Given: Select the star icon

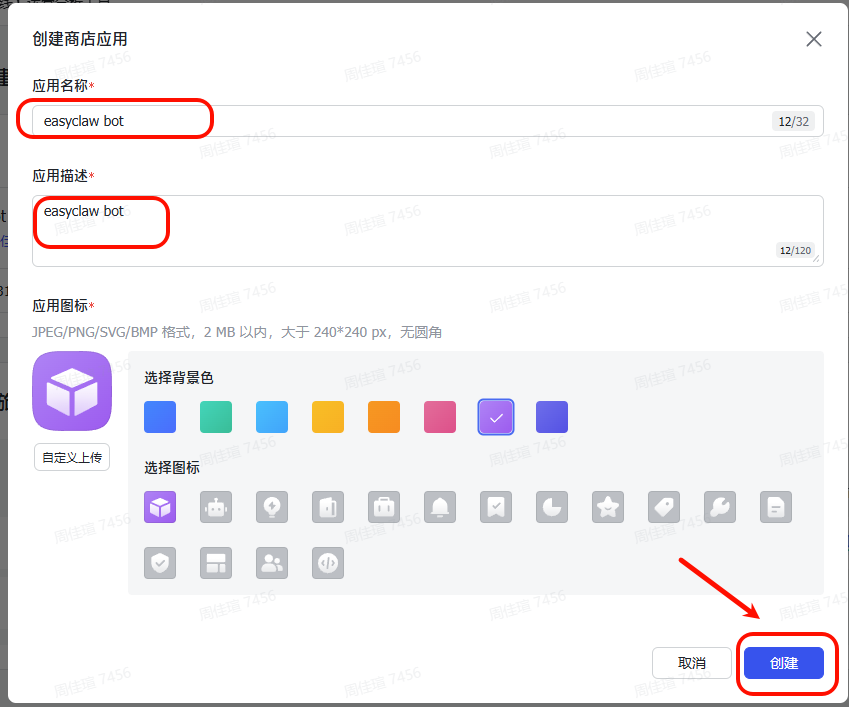Looking at the screenshot, I should [x=608, y=507].
